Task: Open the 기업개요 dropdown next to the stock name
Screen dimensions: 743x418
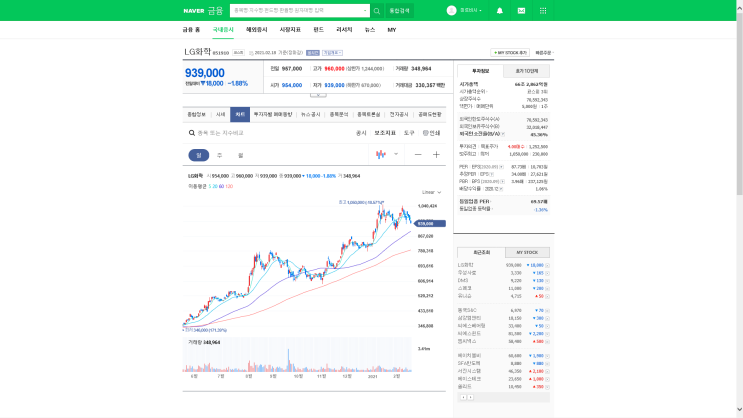Action: 332,53
